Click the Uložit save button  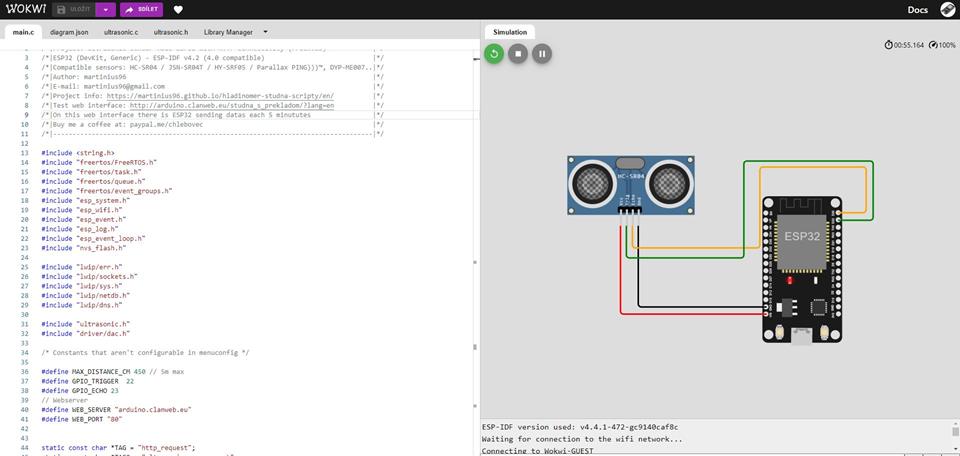75,10
